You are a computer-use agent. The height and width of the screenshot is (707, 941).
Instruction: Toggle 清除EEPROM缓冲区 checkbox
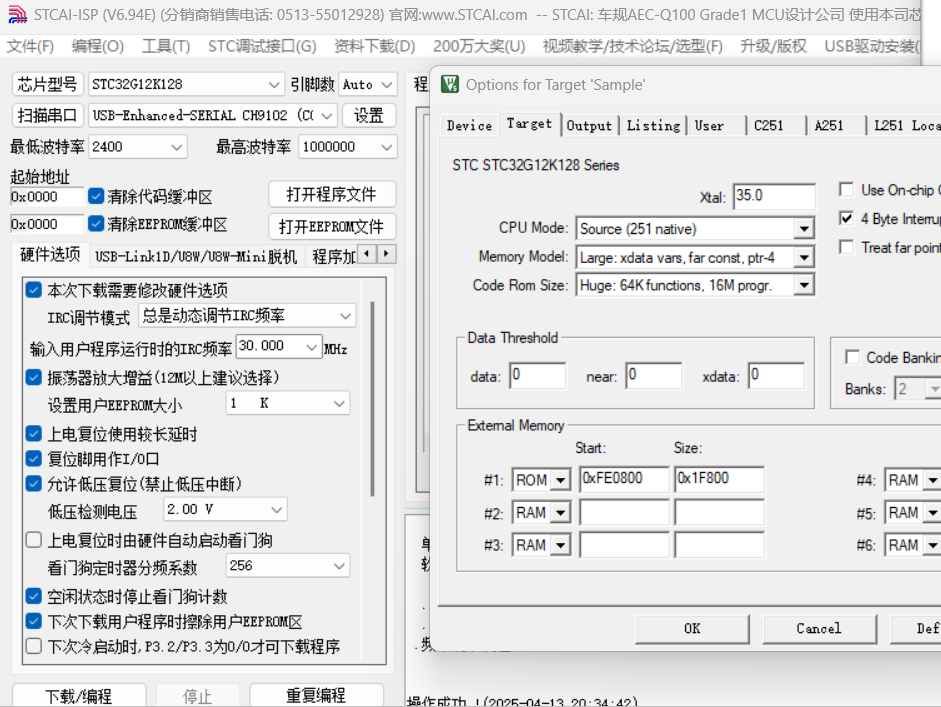pyautogui.click(x=96, y=224)
